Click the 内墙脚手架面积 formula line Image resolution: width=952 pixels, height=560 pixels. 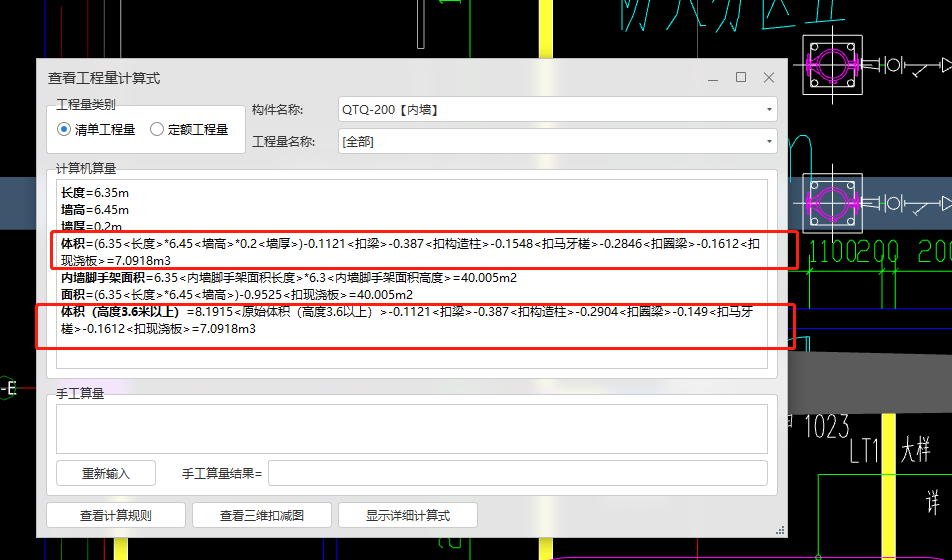tap(289, 278)
